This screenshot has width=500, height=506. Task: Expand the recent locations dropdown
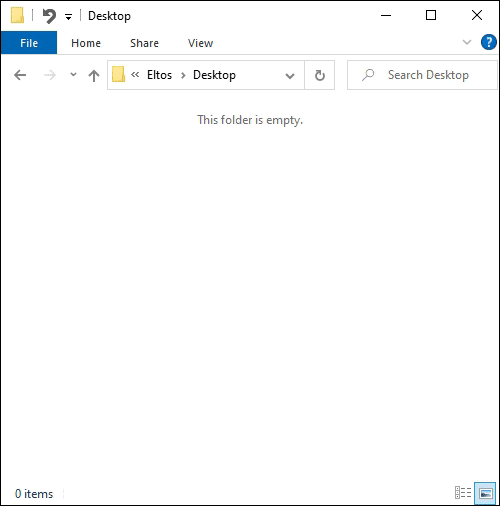pos(73,75)
